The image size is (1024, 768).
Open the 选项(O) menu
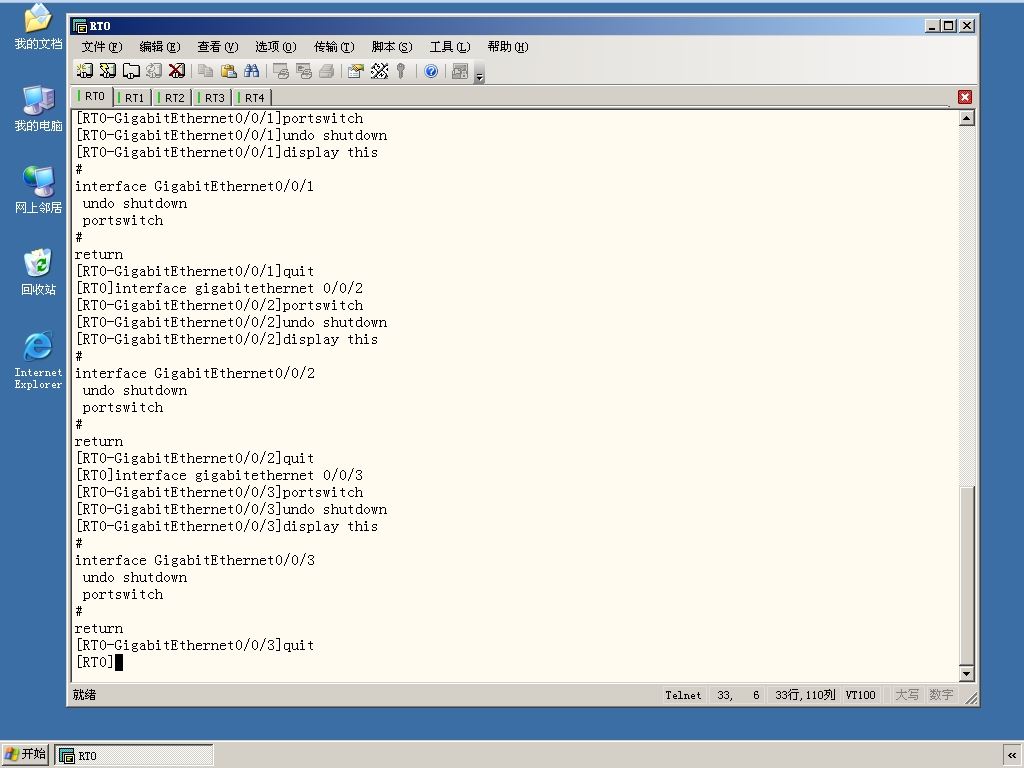(x=276, y=46)
